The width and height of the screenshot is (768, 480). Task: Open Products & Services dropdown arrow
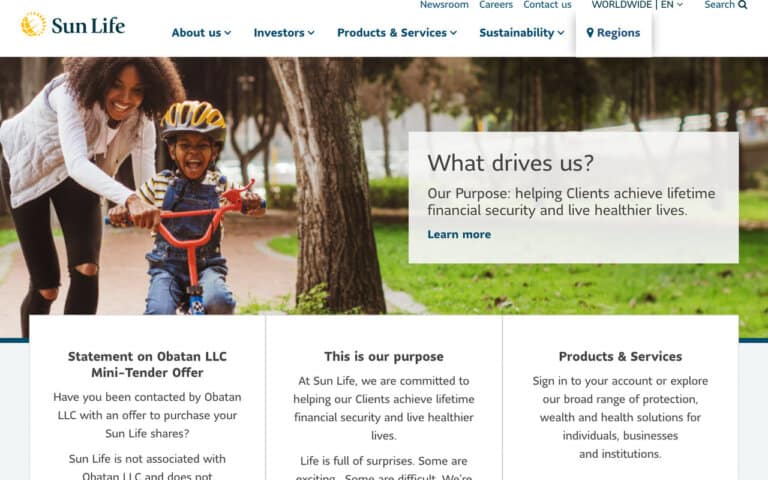click(454, 33)
